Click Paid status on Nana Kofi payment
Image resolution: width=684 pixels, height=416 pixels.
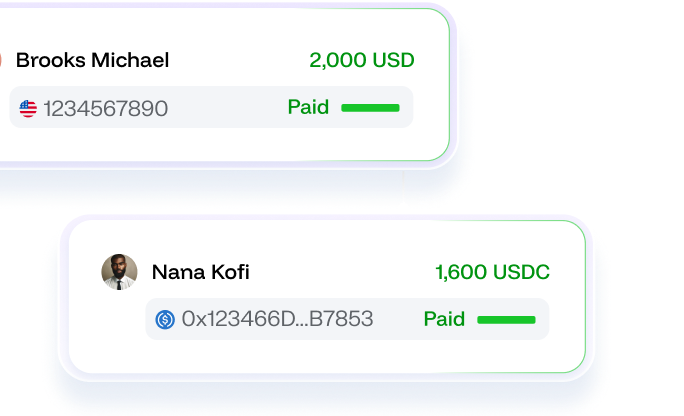click(444, 319)
